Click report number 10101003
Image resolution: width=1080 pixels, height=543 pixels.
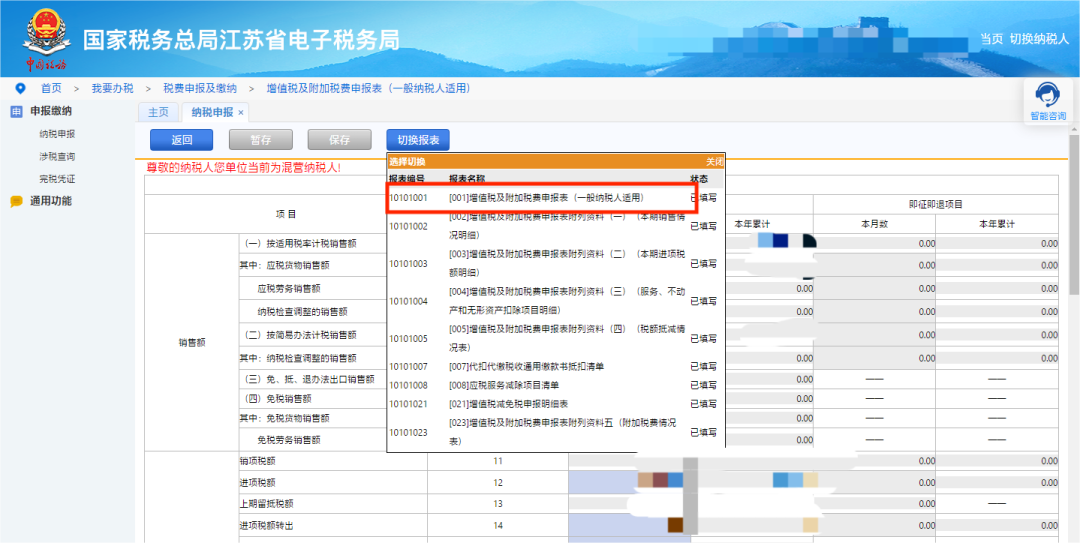click(x=408, y=264)
